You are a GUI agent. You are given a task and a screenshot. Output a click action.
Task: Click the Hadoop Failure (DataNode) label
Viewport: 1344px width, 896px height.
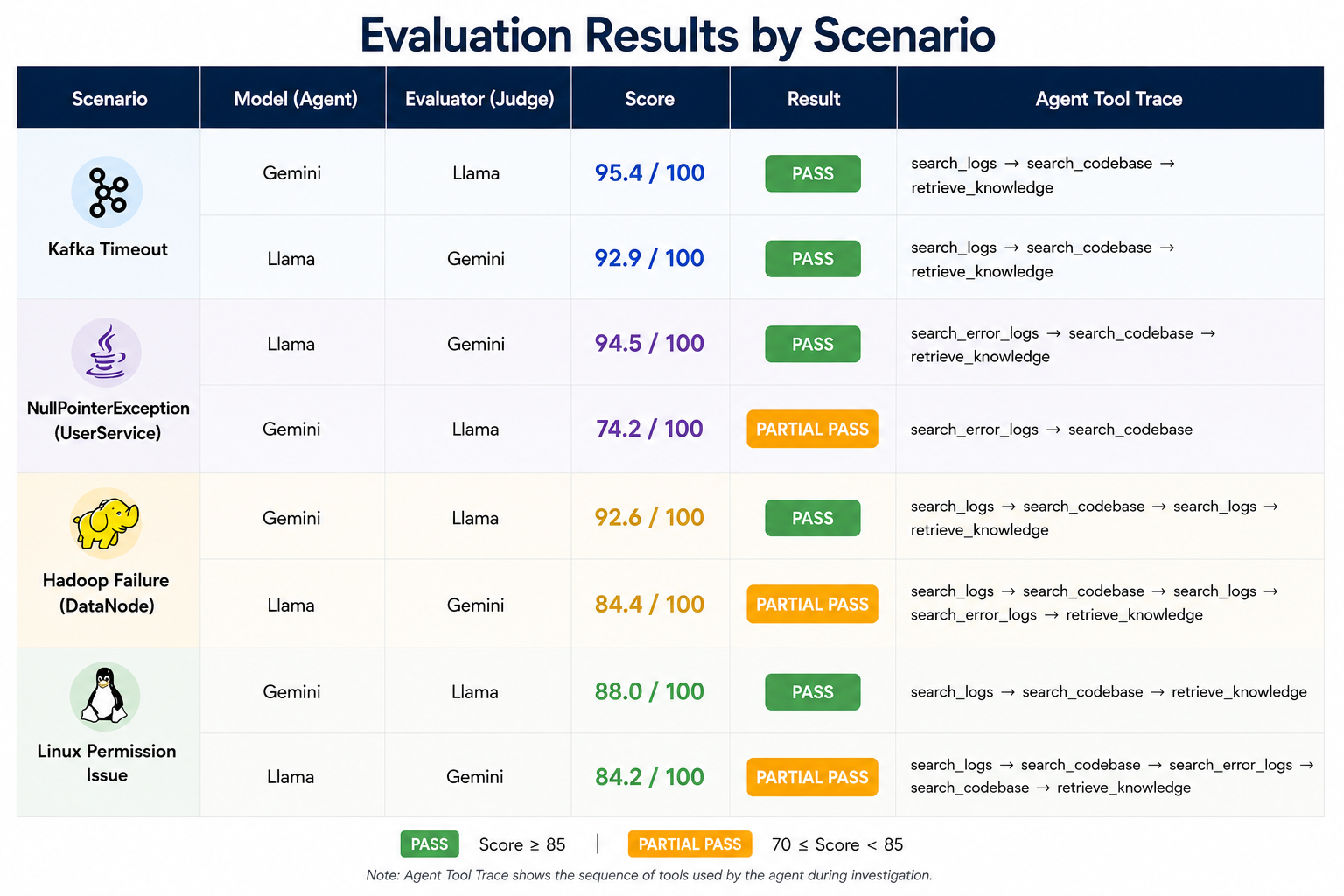click(106, 592)
